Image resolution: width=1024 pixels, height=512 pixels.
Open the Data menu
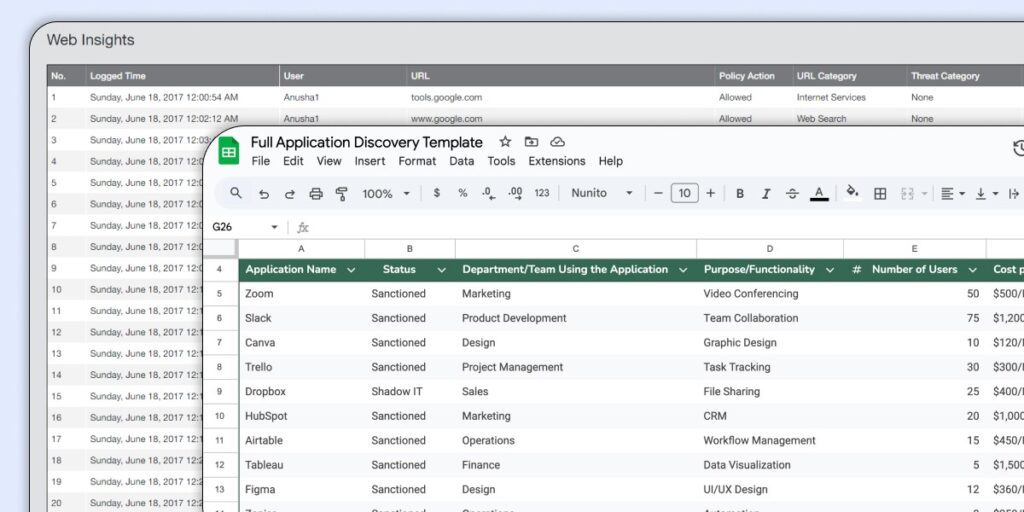point(462,161)
